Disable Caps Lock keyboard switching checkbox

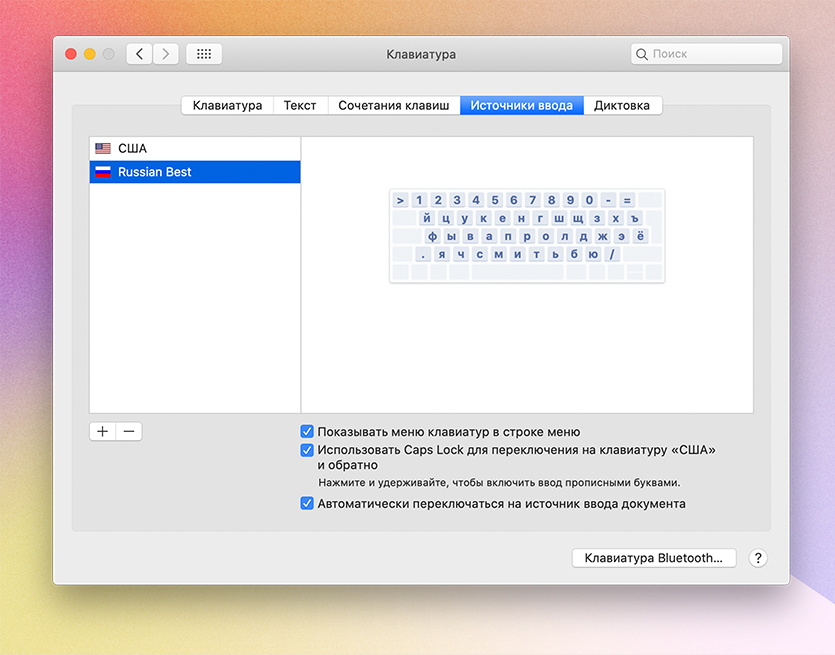tap(308, 450)
